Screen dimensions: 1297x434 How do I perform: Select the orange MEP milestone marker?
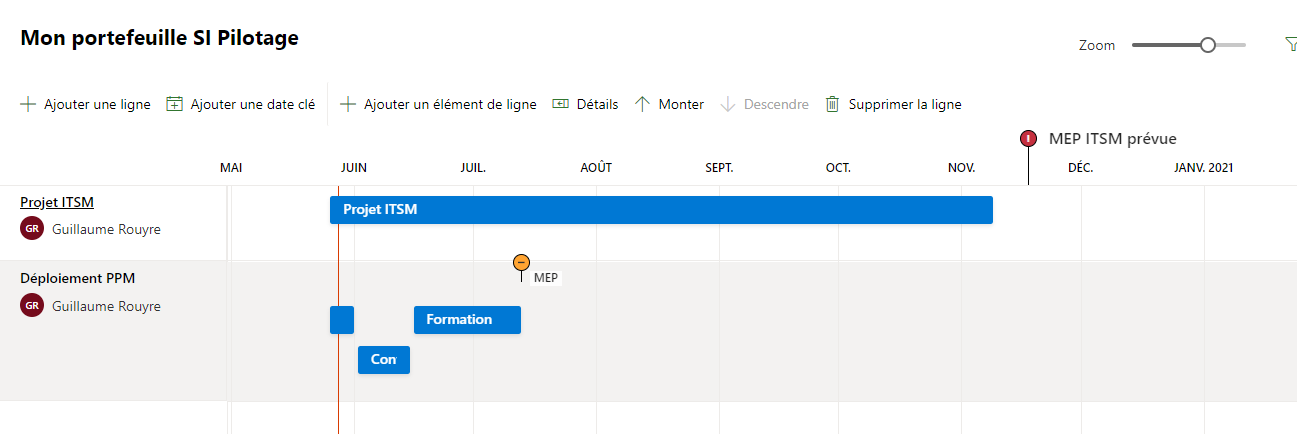[521, 262]
